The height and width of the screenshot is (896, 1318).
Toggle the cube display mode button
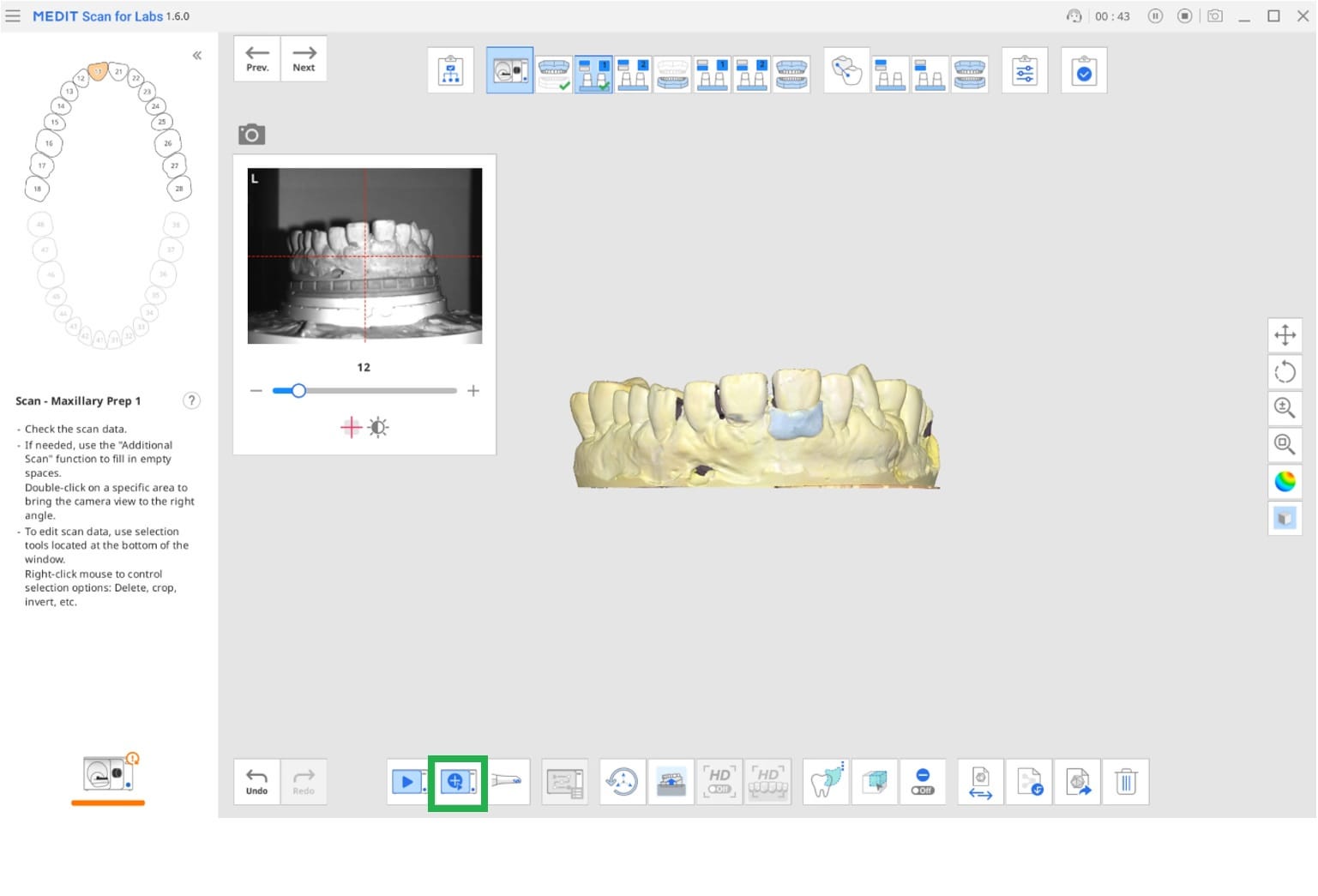pyautogui.click(x=1285, y=518)
